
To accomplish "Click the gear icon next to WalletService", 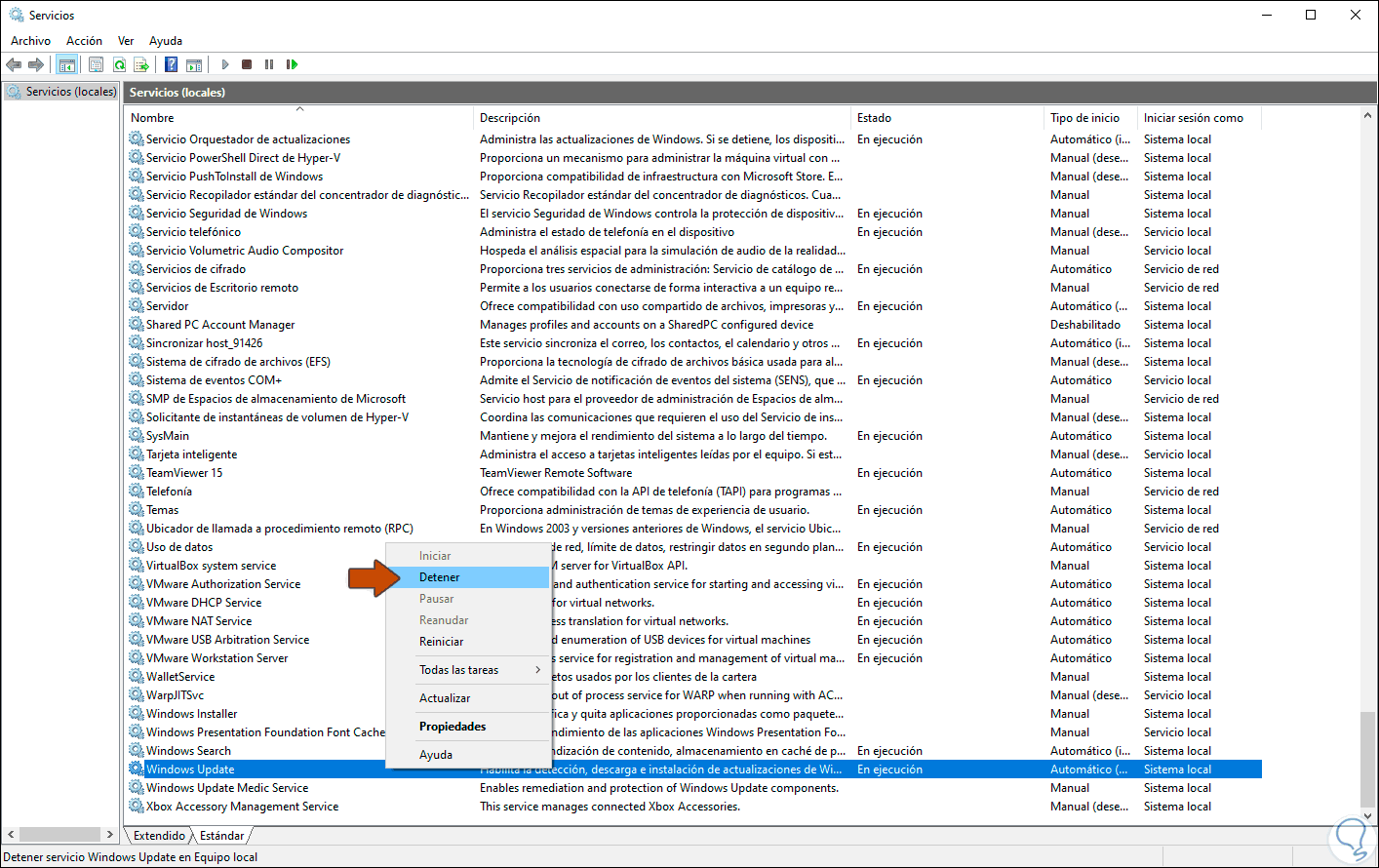I will [137, 677].
